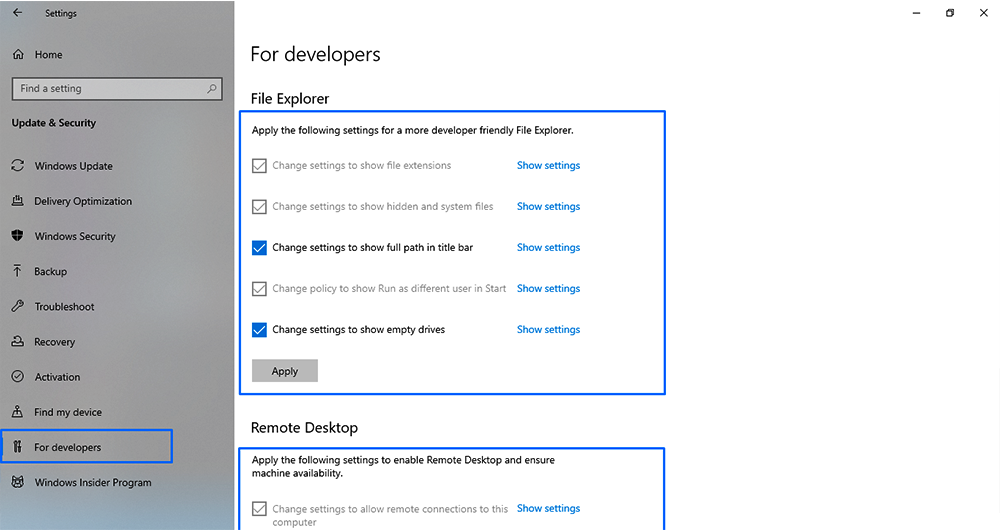
Task: Click the File Explorer section heading
Action: 290,99
